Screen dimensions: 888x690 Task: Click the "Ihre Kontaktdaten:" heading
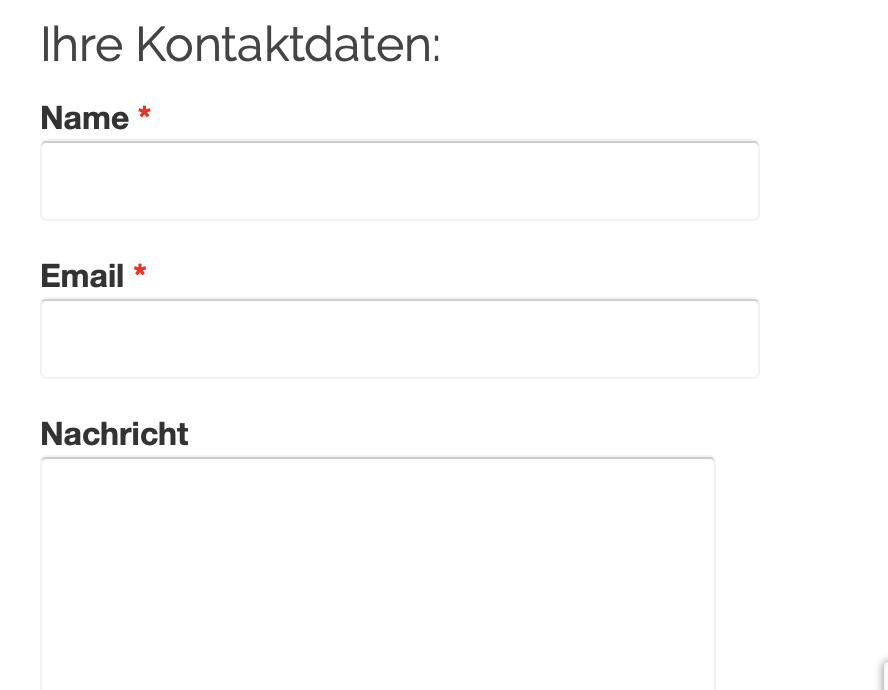tap(240, 46)
